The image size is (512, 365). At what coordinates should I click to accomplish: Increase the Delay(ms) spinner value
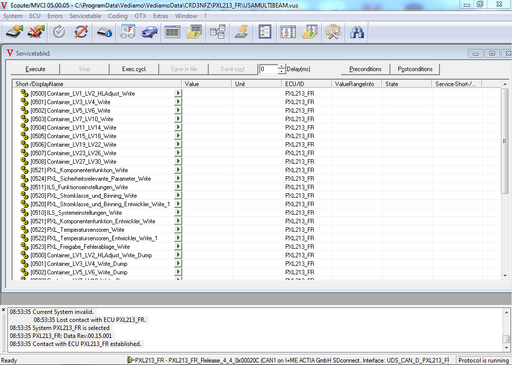pyautogui.click(x=282, y=66)
